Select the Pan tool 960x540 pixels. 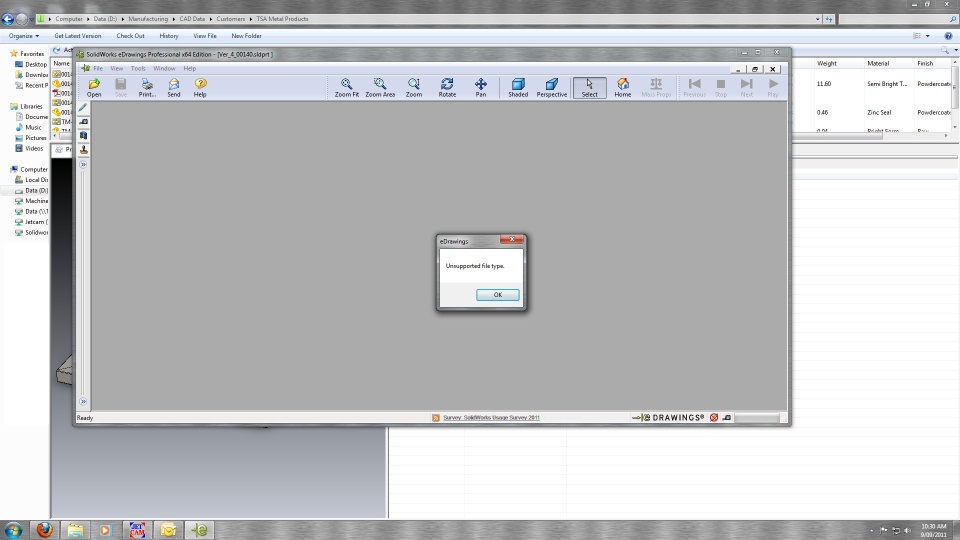(481, 87)
